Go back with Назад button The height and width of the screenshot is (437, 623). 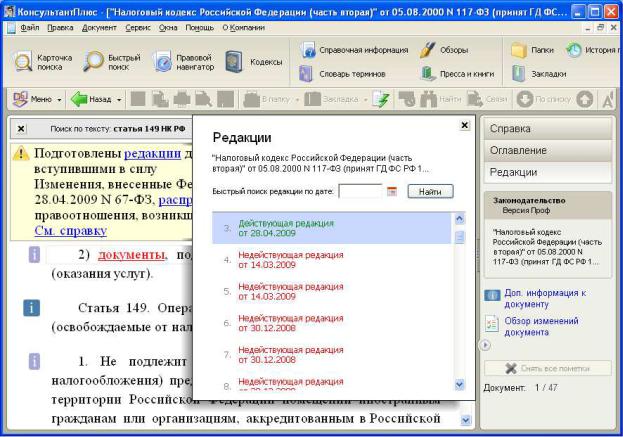point(91,99)
